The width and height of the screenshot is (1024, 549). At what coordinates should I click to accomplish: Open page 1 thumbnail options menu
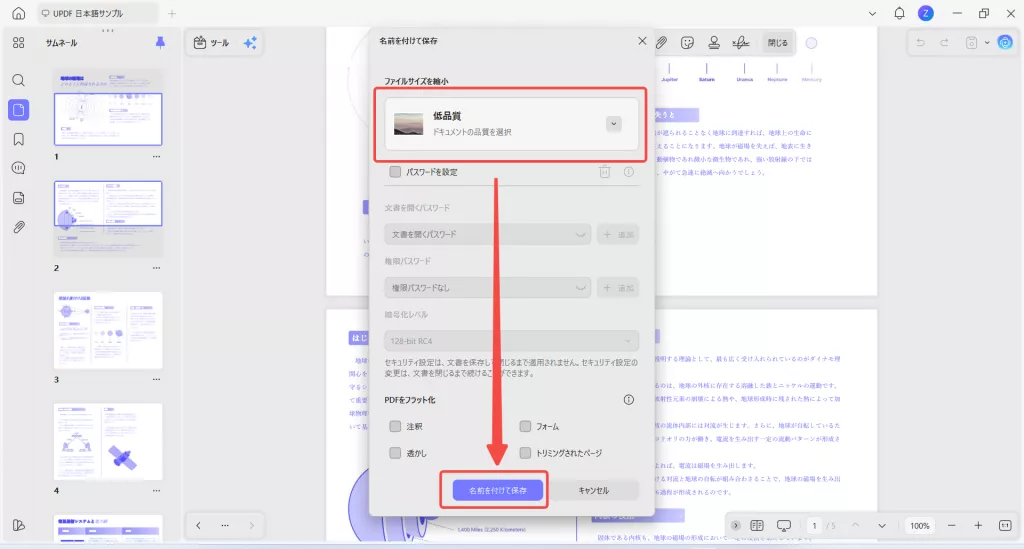156,157
